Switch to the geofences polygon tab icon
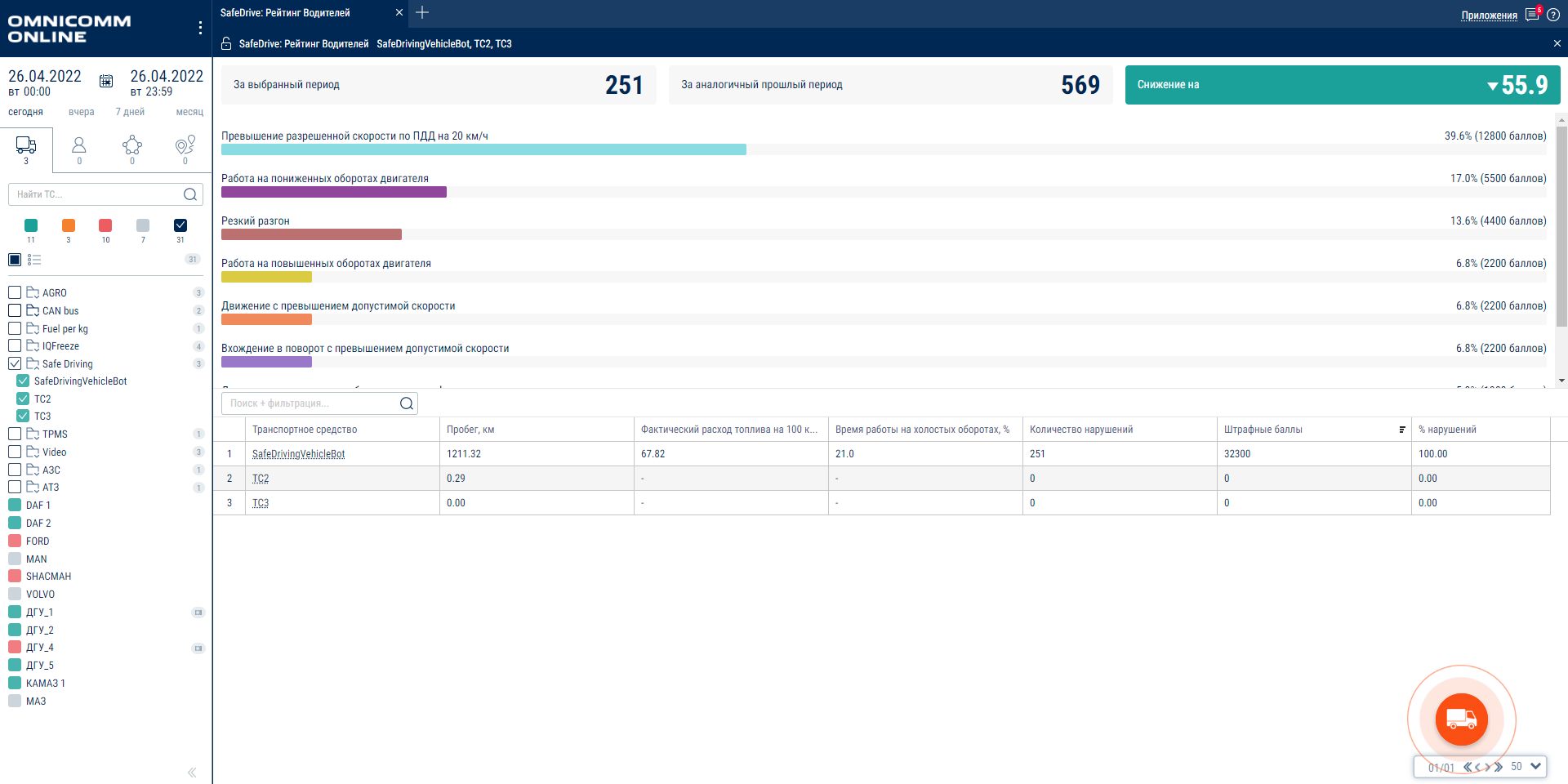This screenshot has height=784, width=1568. (132, 145)
